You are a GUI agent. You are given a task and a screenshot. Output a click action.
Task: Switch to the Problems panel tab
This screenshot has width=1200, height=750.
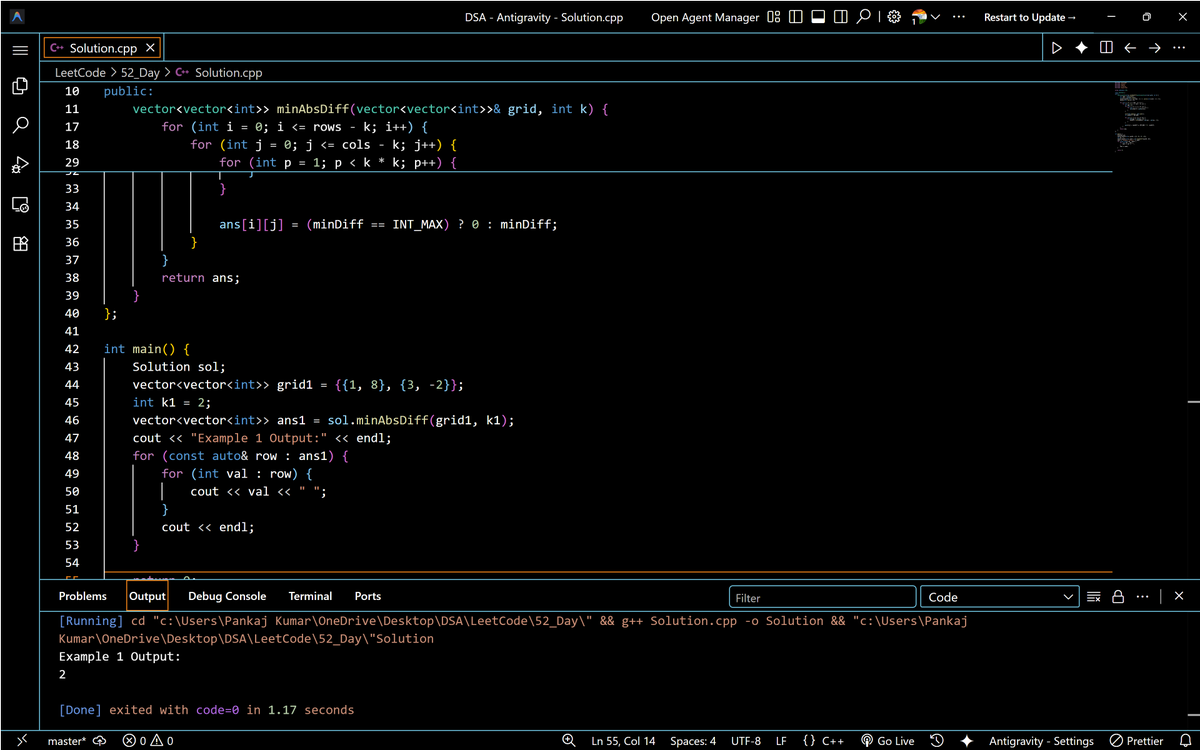pyautogui.click(x=83, y=596)
